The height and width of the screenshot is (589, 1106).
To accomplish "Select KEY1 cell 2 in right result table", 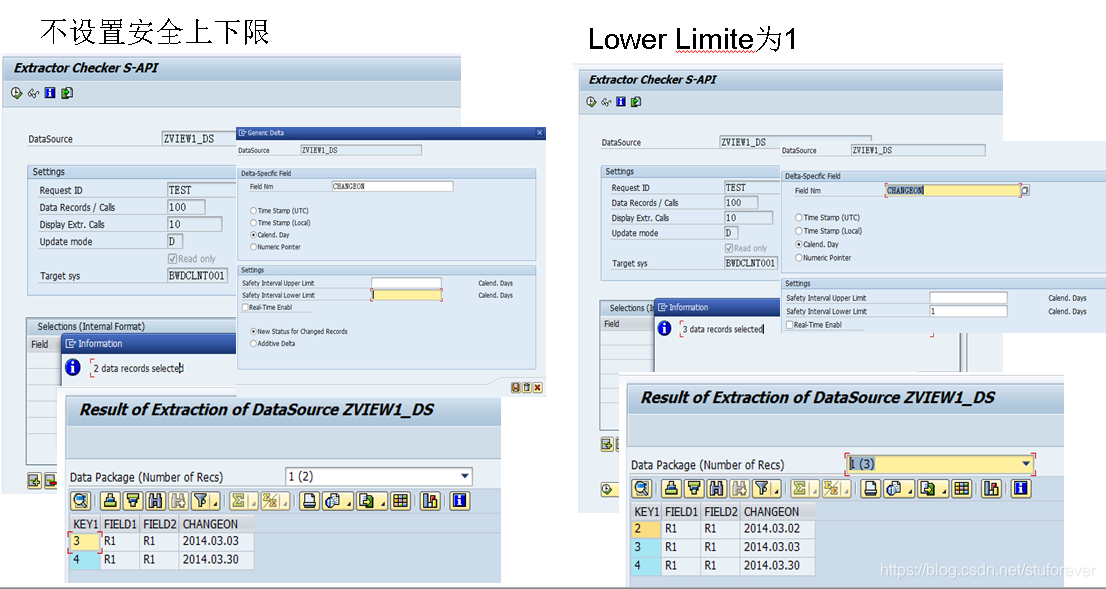I will point(646,528).
